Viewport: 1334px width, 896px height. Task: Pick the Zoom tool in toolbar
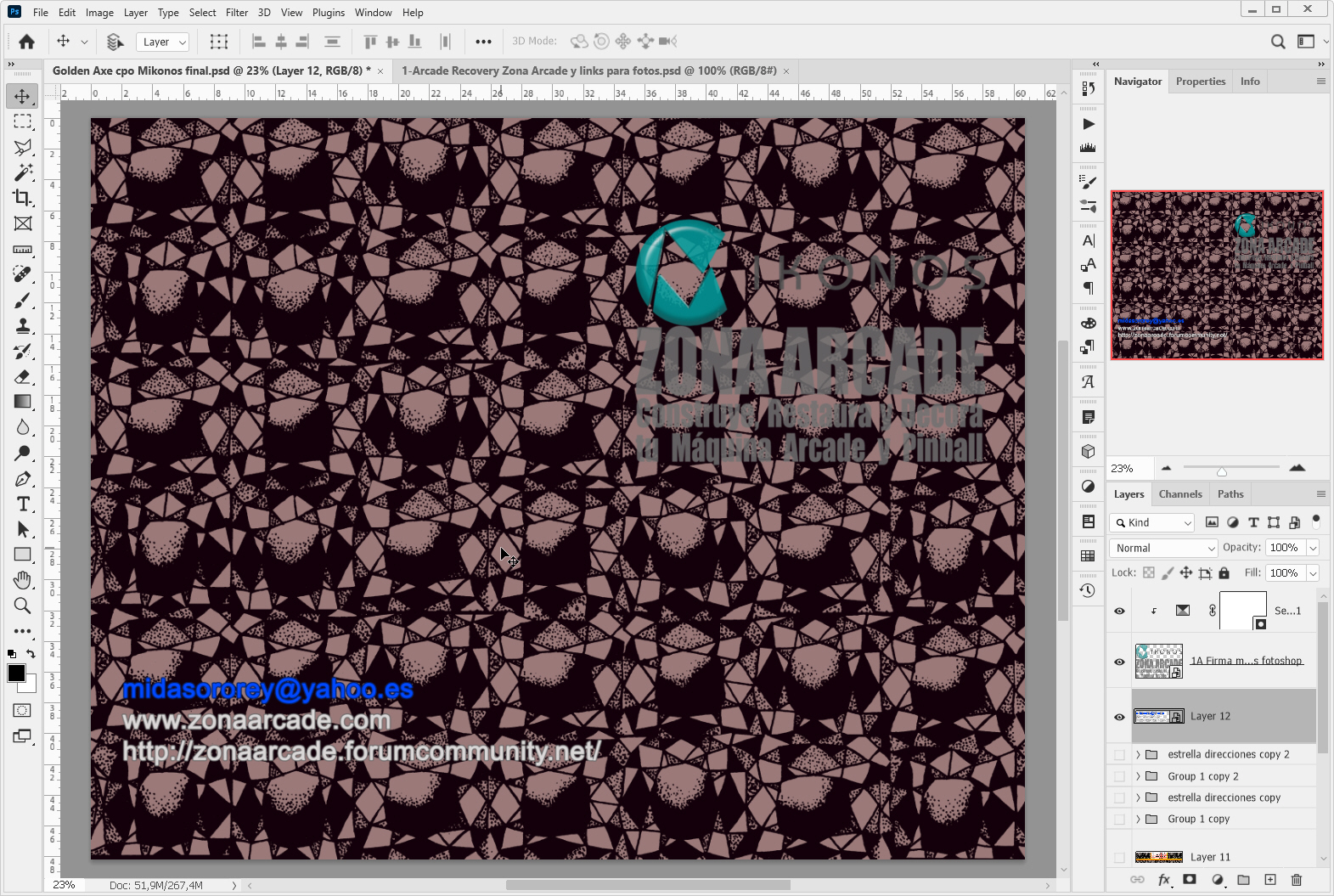point(23,606)
